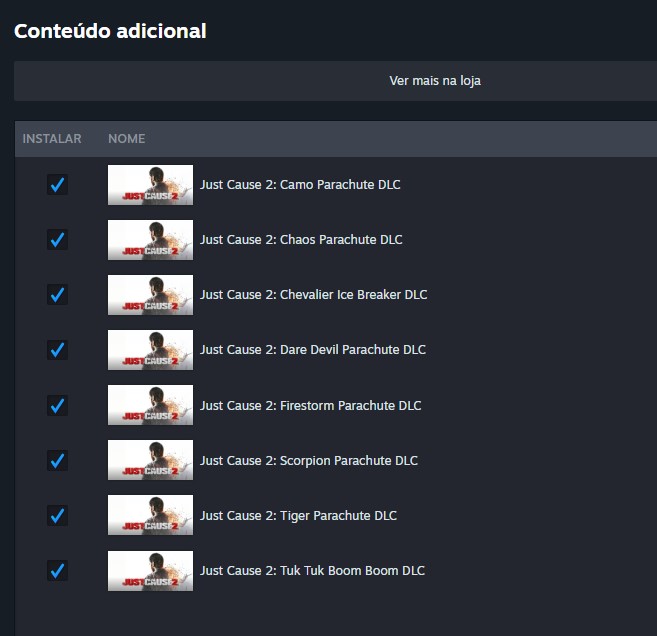Toggle install checkbox for Dare Devil Parachute DLC
The height and width of the screenshot is (636, 657).
tap(57, 350)
